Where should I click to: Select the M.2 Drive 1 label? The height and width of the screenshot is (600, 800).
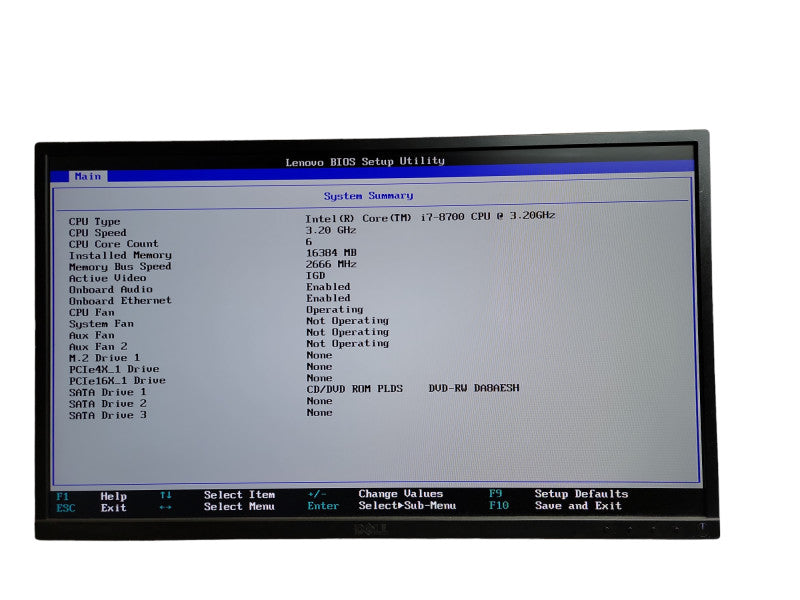tap(104, 358)
